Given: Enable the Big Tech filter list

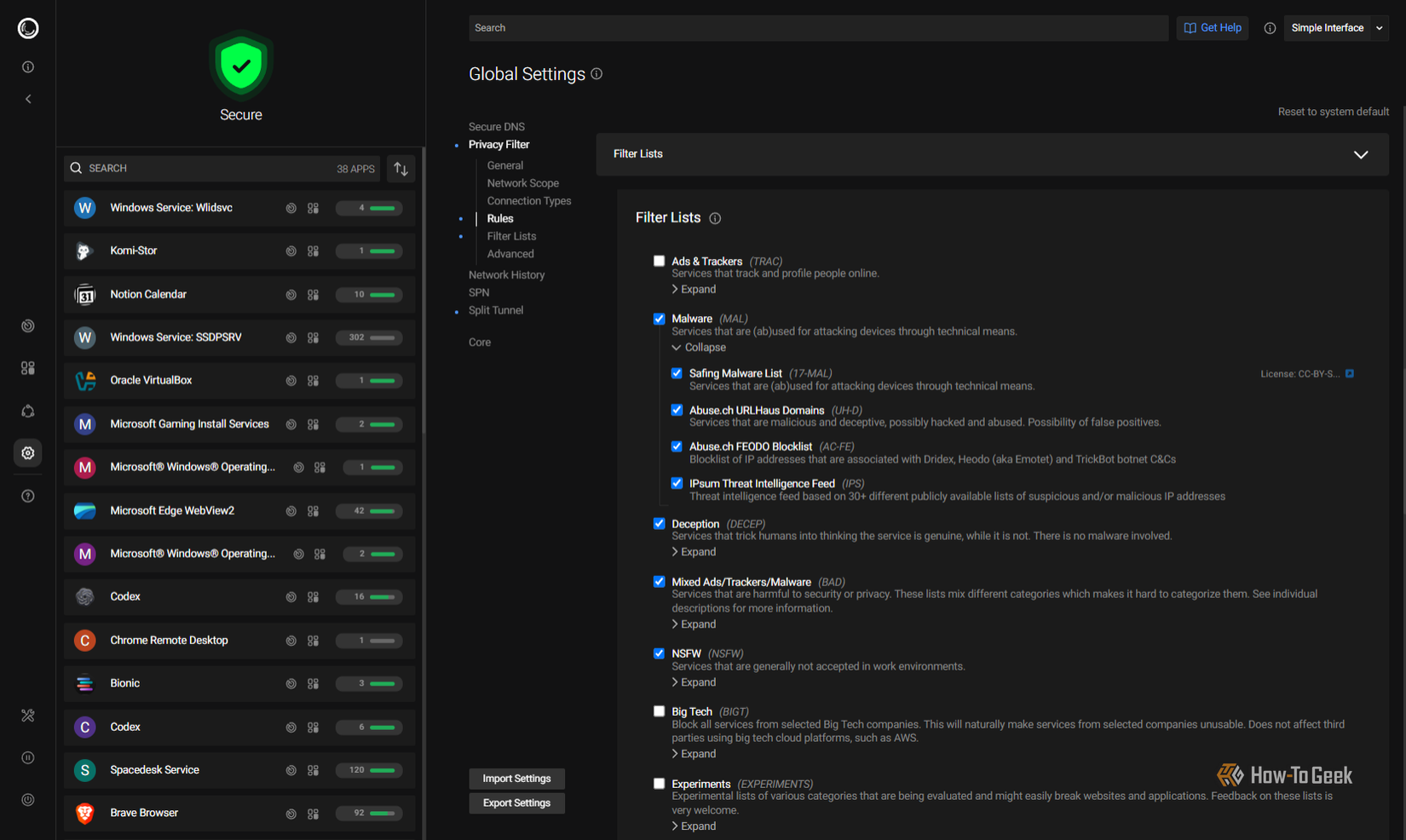Looking at the screenshot, I should (659, 711).
